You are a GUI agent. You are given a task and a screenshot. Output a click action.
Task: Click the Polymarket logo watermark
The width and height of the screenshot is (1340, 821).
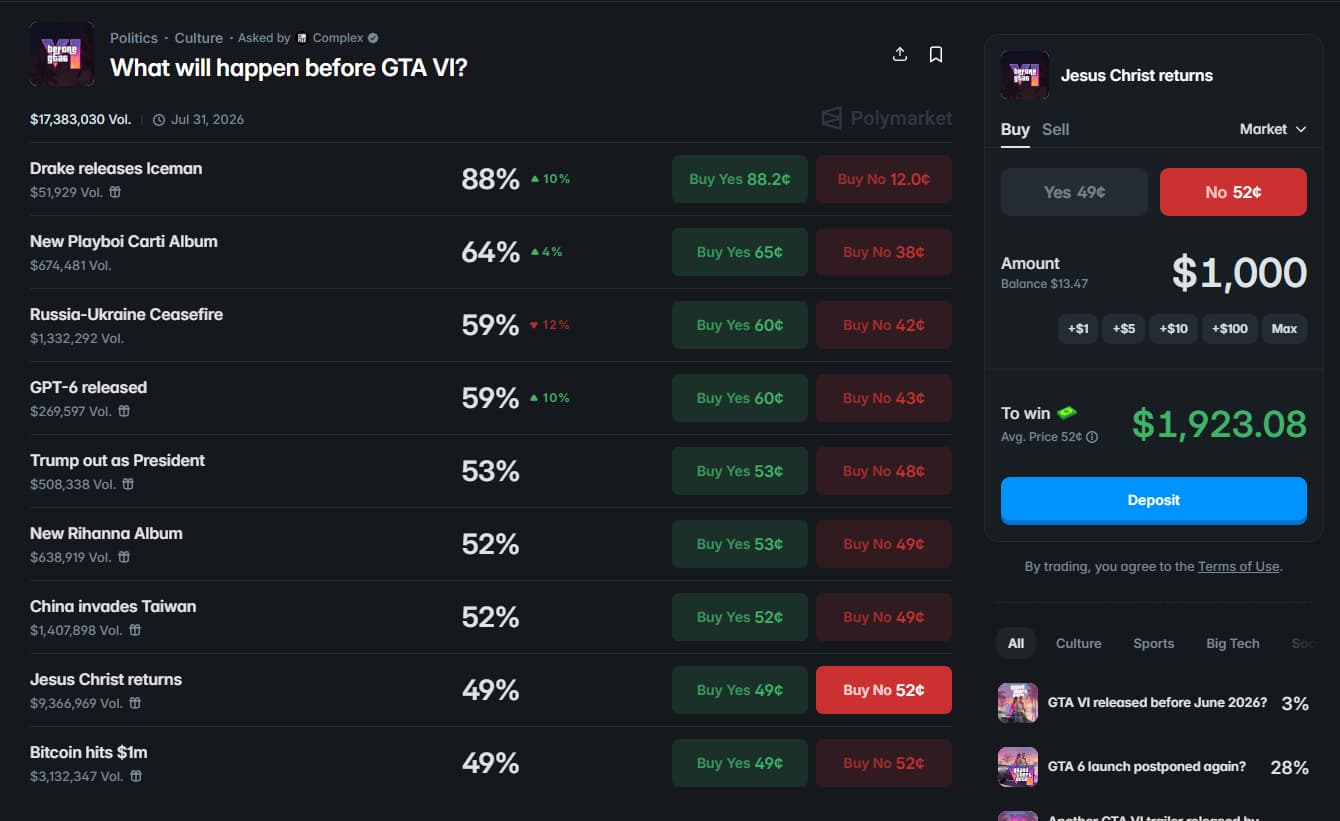886,118
